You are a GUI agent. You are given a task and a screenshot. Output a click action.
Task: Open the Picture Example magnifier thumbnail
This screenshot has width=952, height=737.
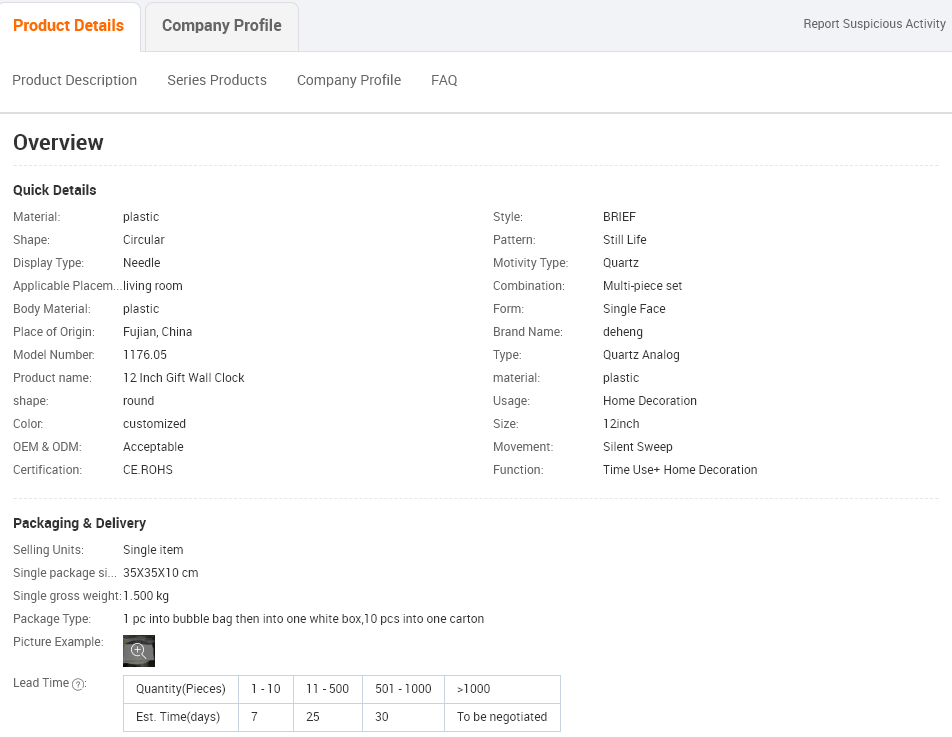[138, 651]
